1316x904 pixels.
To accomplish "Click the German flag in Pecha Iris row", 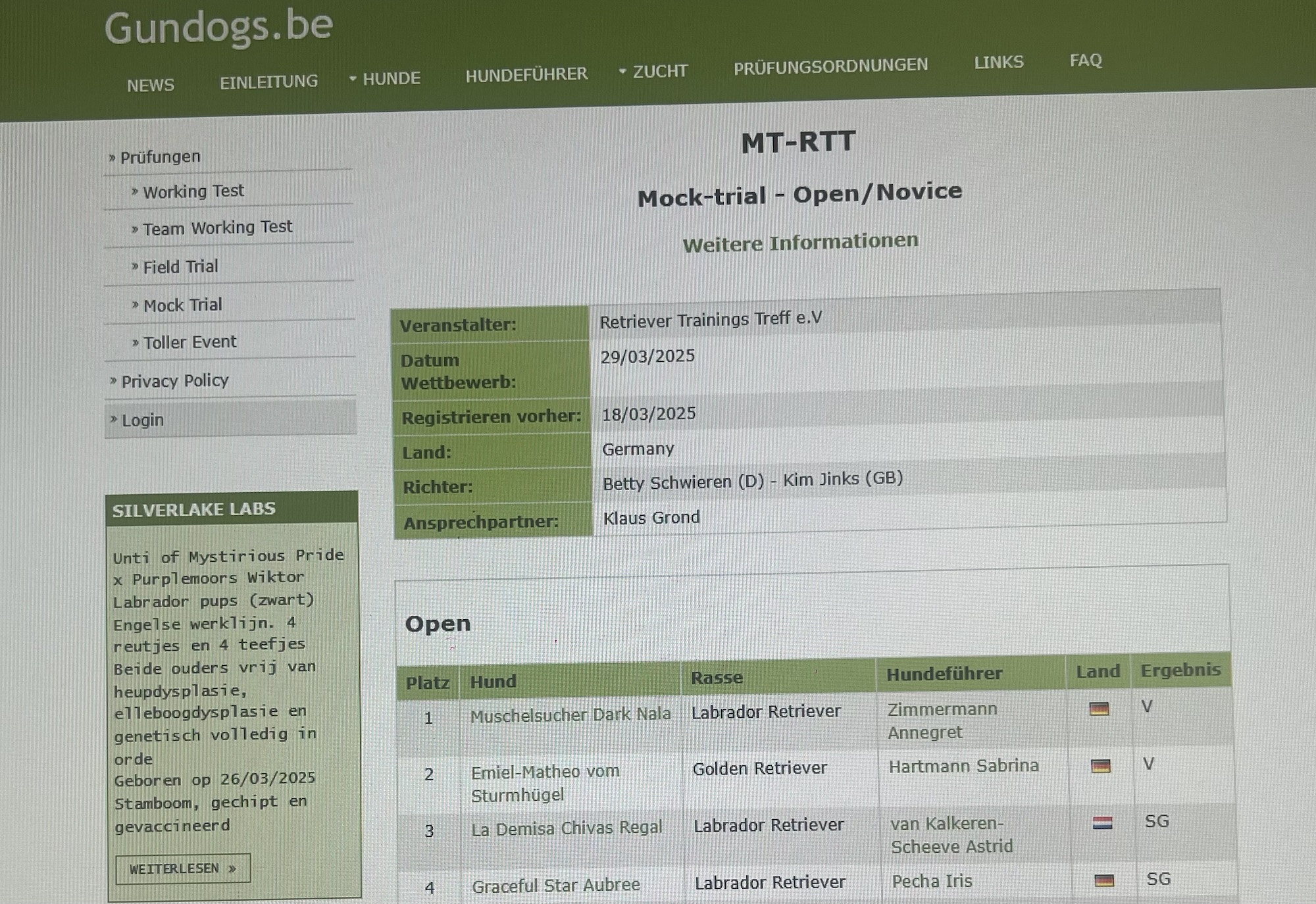I will tap(1103, 880).
